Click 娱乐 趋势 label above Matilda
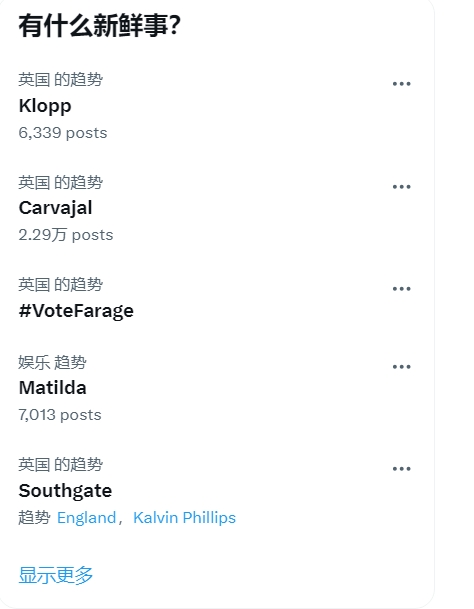This screenshot has width=474, height=609. pyautogui.click(x=52, y=362)
